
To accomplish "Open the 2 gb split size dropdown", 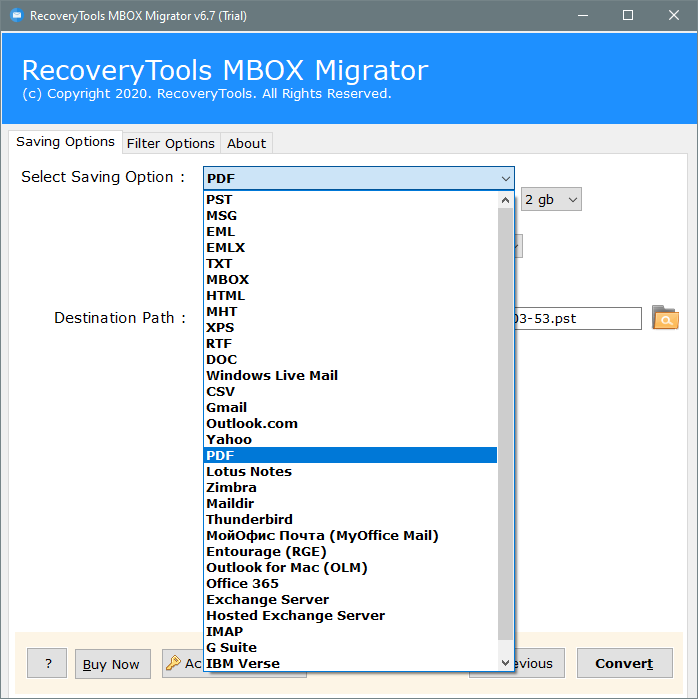I will pos(551,199).
